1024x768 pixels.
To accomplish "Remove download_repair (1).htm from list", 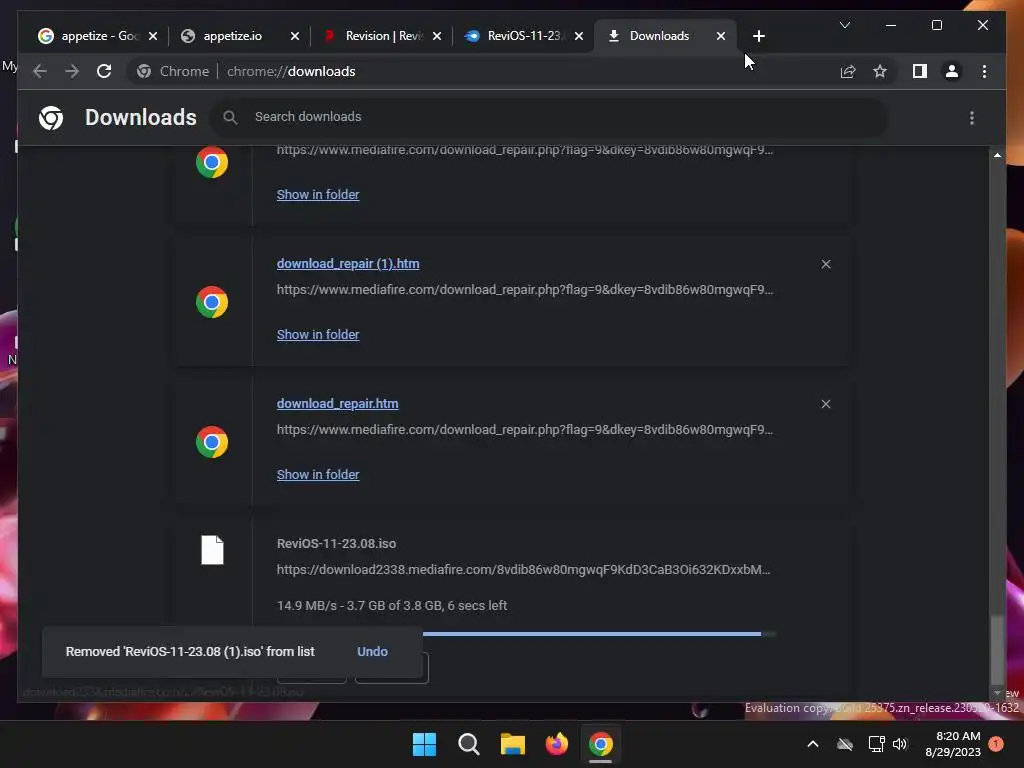I will click(x=825, y=264).
